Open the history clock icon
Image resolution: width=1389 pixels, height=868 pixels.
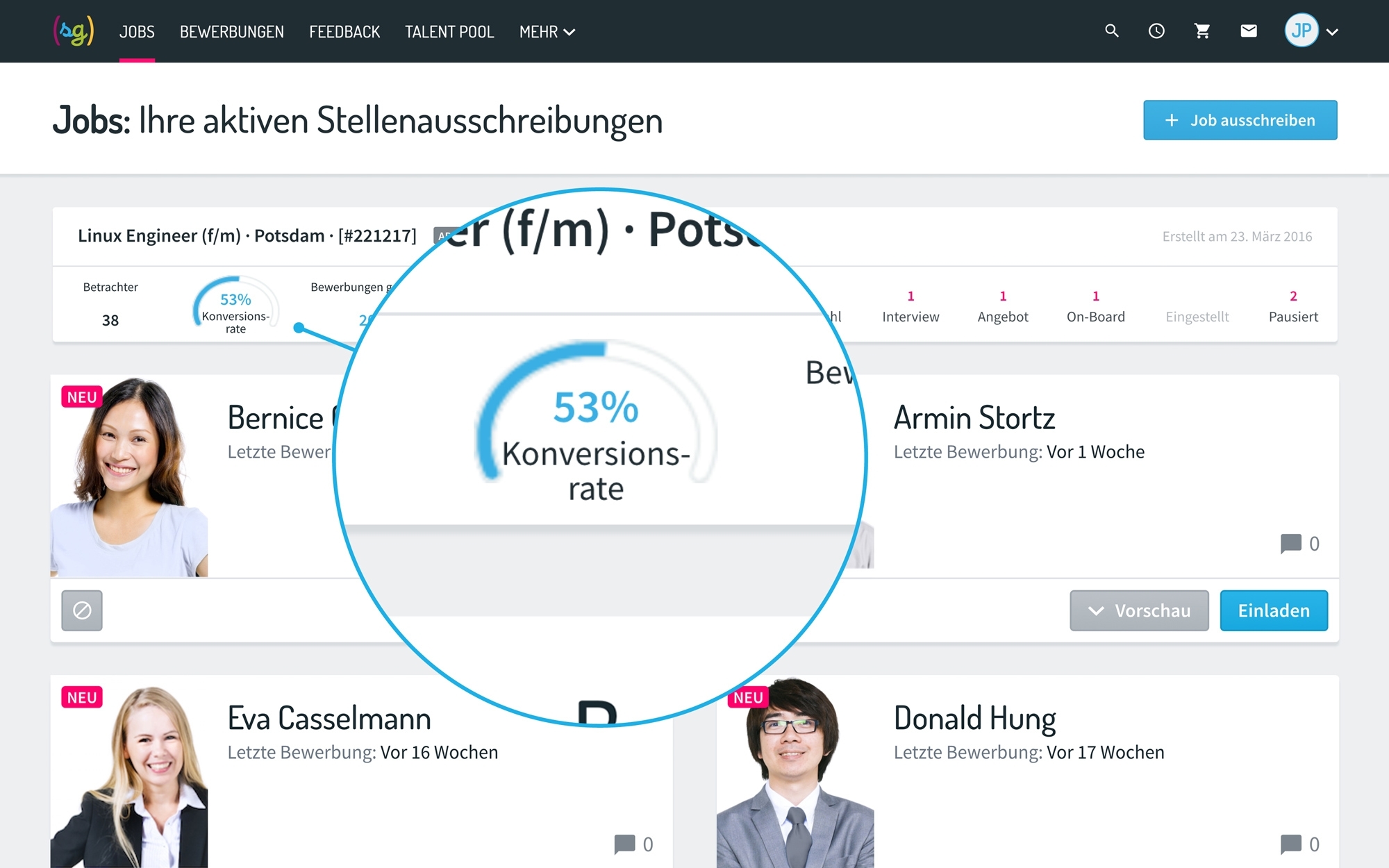pyautogui.click(x=1156, y=31)
